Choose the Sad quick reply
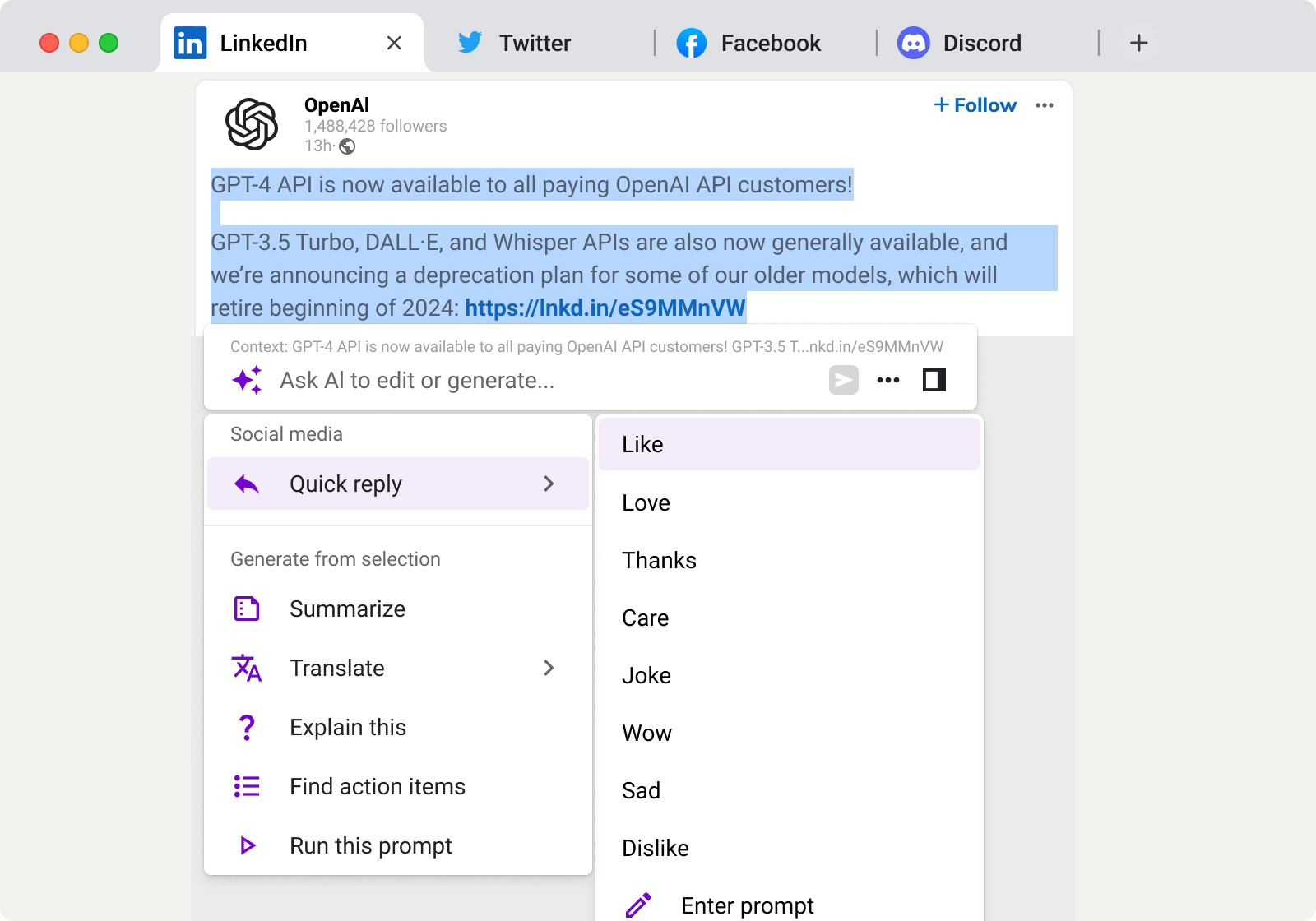 click(790, 790)
